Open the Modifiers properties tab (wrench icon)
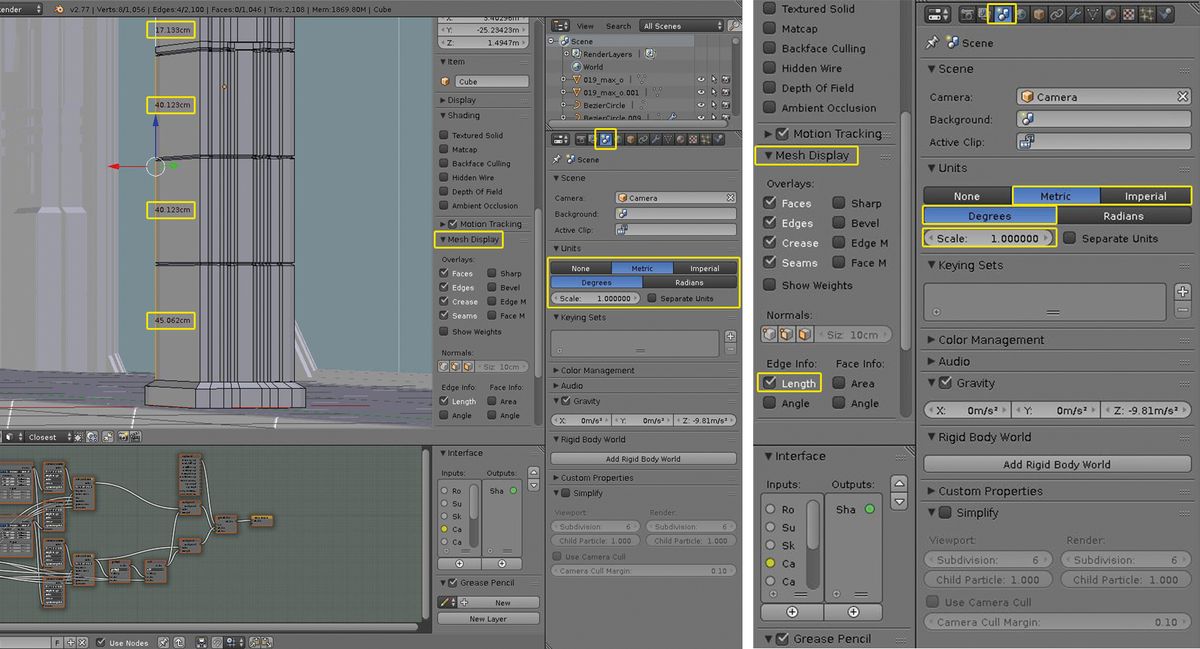Screen dimensions: 1200x649 pyautogui.click(x=1076, y=14)
